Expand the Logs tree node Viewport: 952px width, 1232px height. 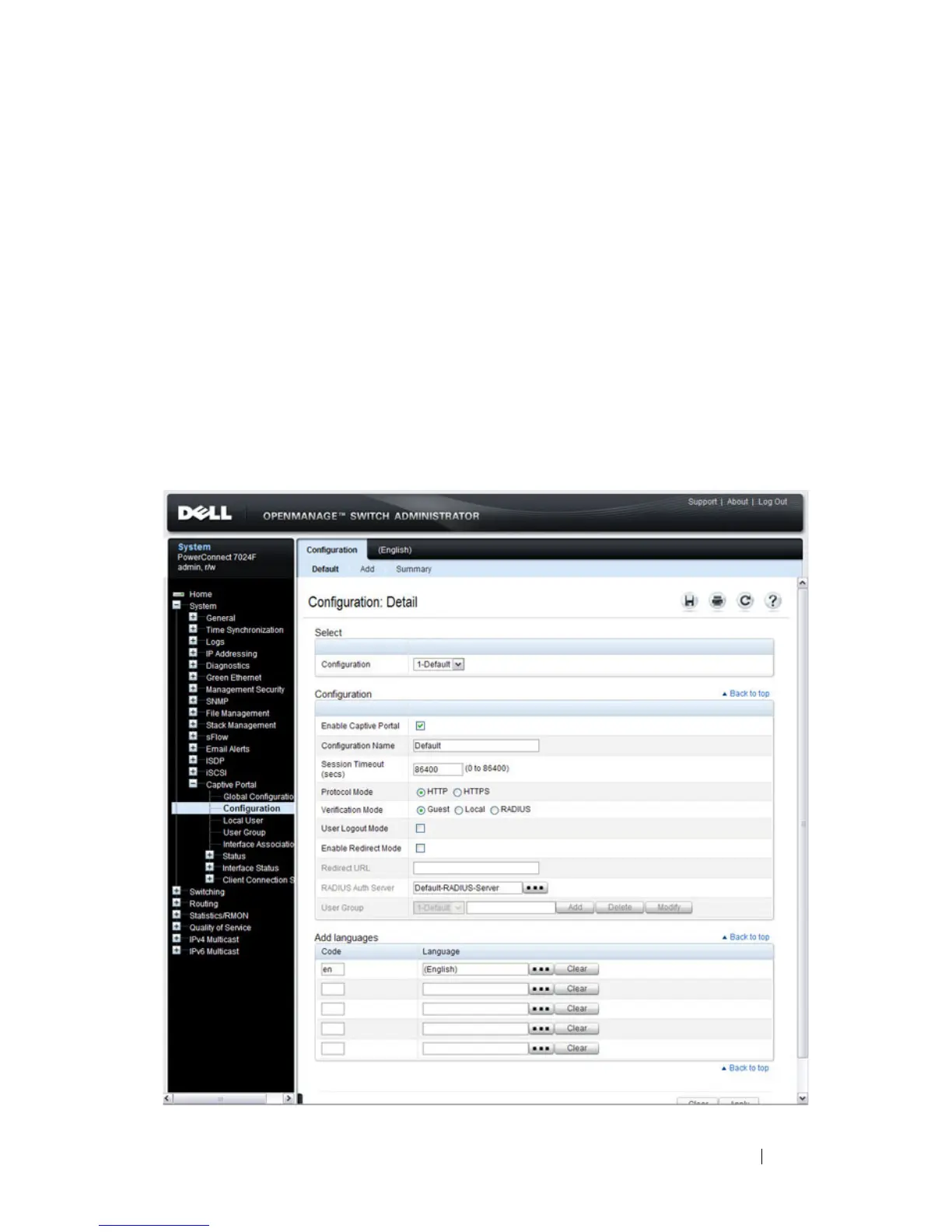[193, 641]
